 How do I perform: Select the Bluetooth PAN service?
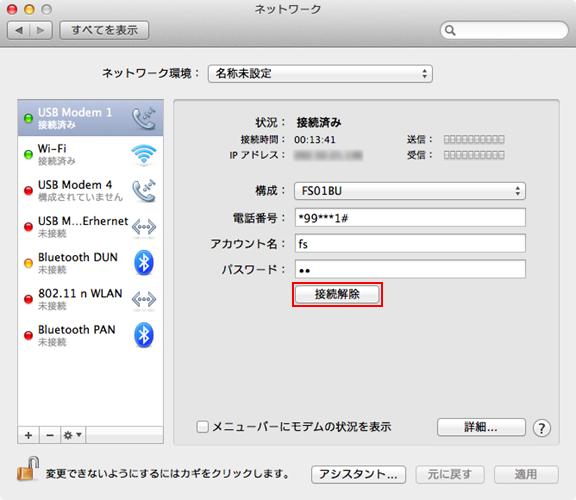point(90,335)
